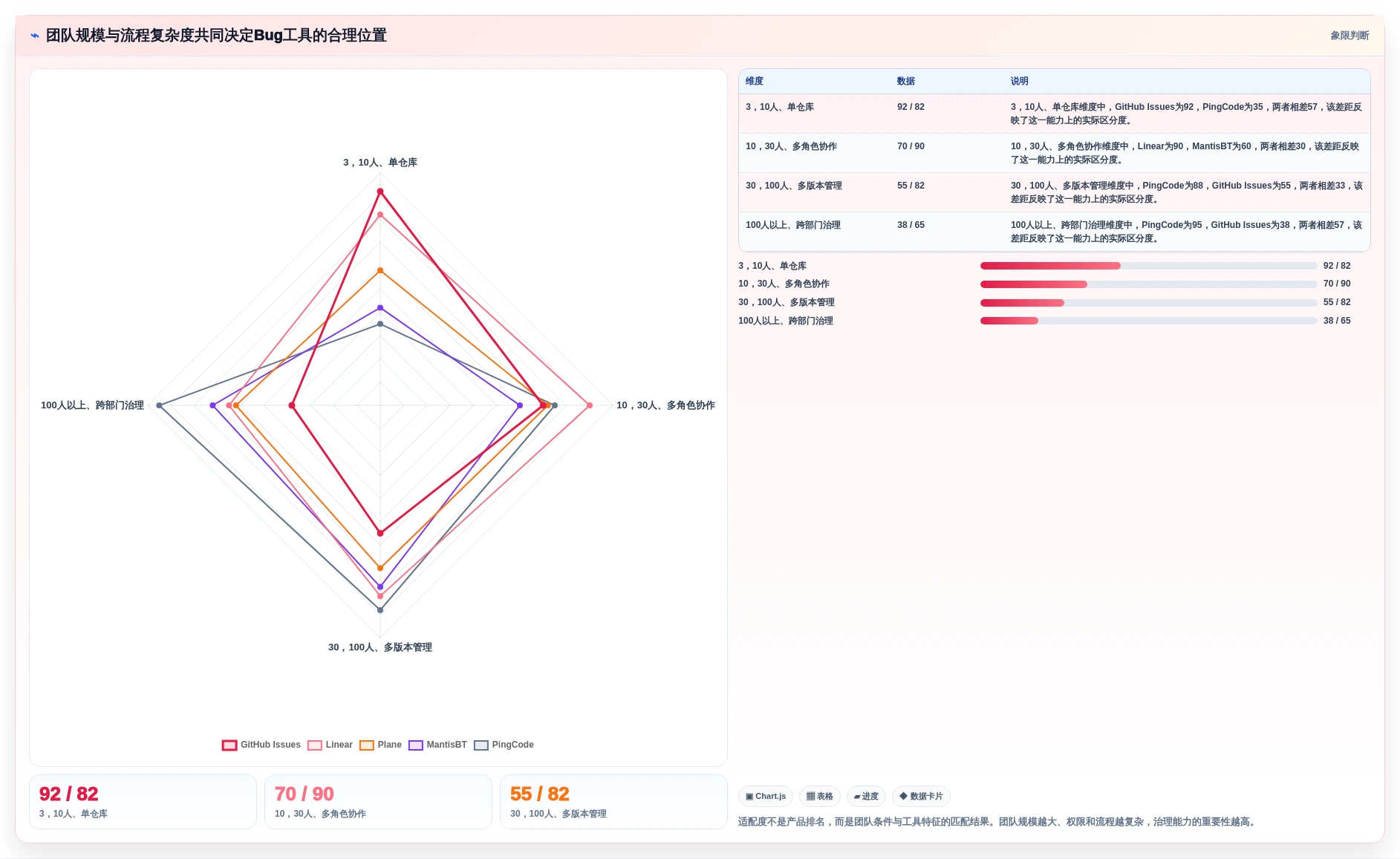1400x859 pixels.
Task: Click the 数据卡片 tag chip
Action: pos(921,796)
